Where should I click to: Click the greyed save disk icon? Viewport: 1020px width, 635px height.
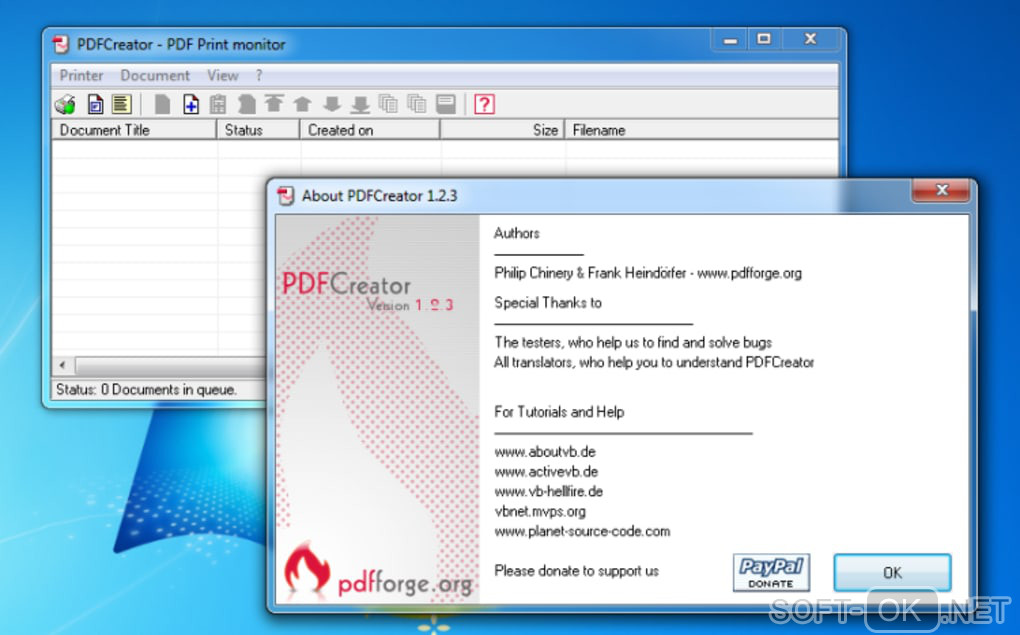pyautogui.click(x=446, y=104)
